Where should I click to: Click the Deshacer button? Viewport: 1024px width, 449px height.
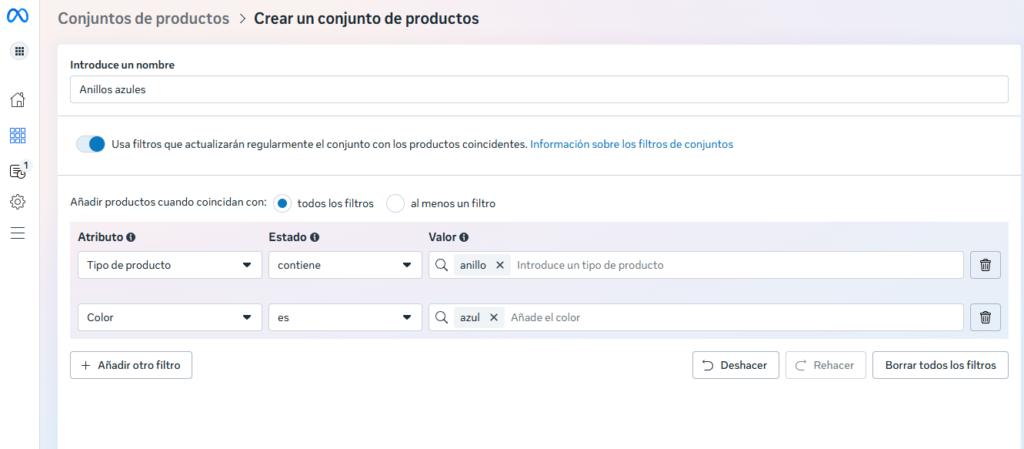click(735, 365)
